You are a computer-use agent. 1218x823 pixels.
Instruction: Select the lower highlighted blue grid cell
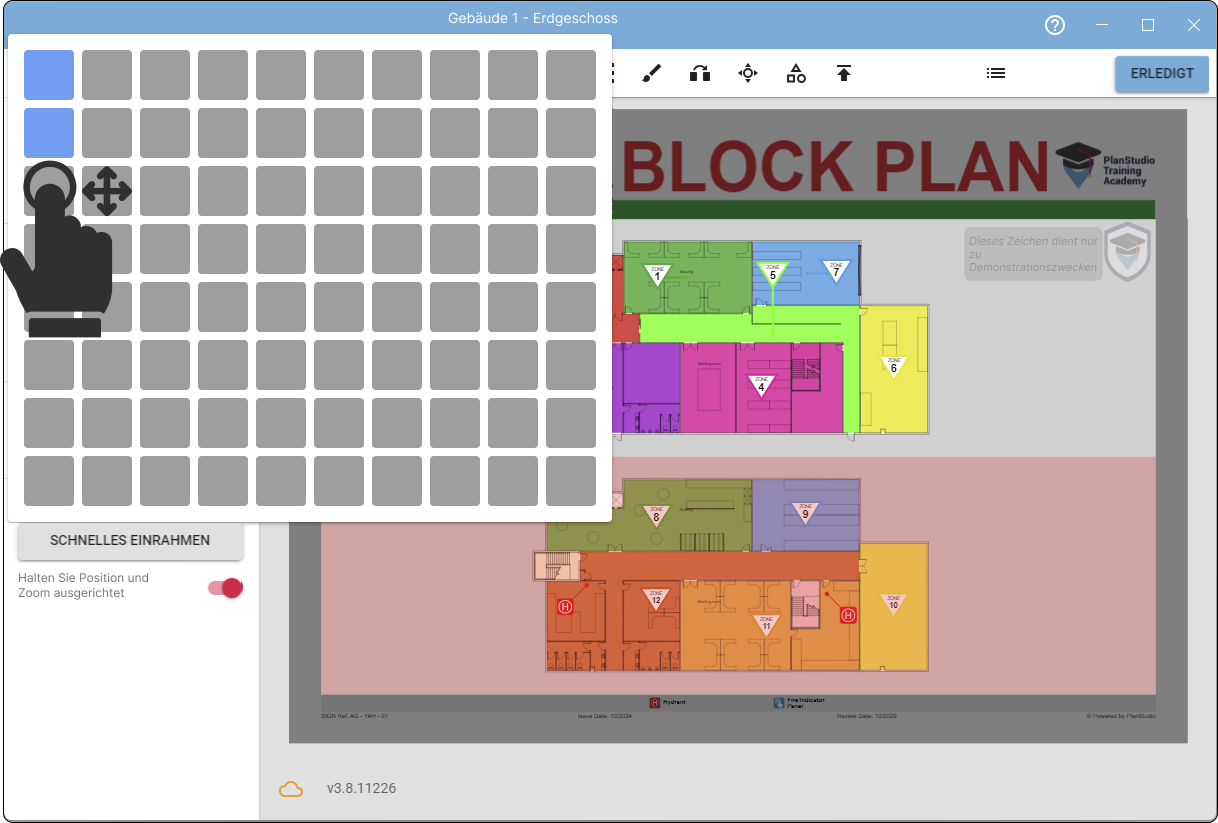[49, 133]
